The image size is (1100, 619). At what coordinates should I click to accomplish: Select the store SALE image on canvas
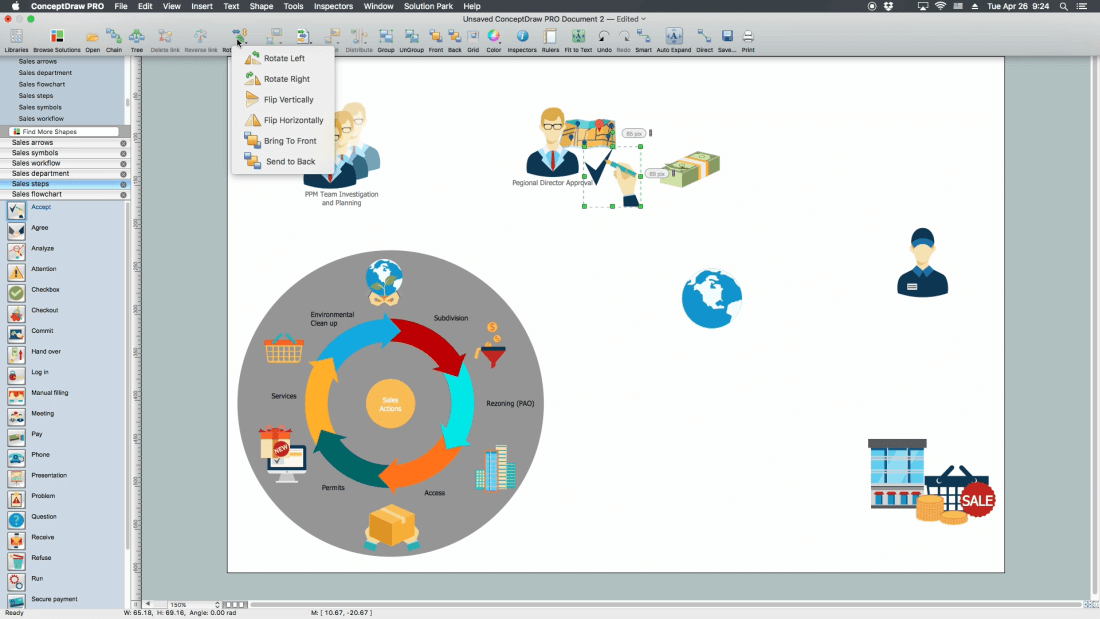click(932, 481)
